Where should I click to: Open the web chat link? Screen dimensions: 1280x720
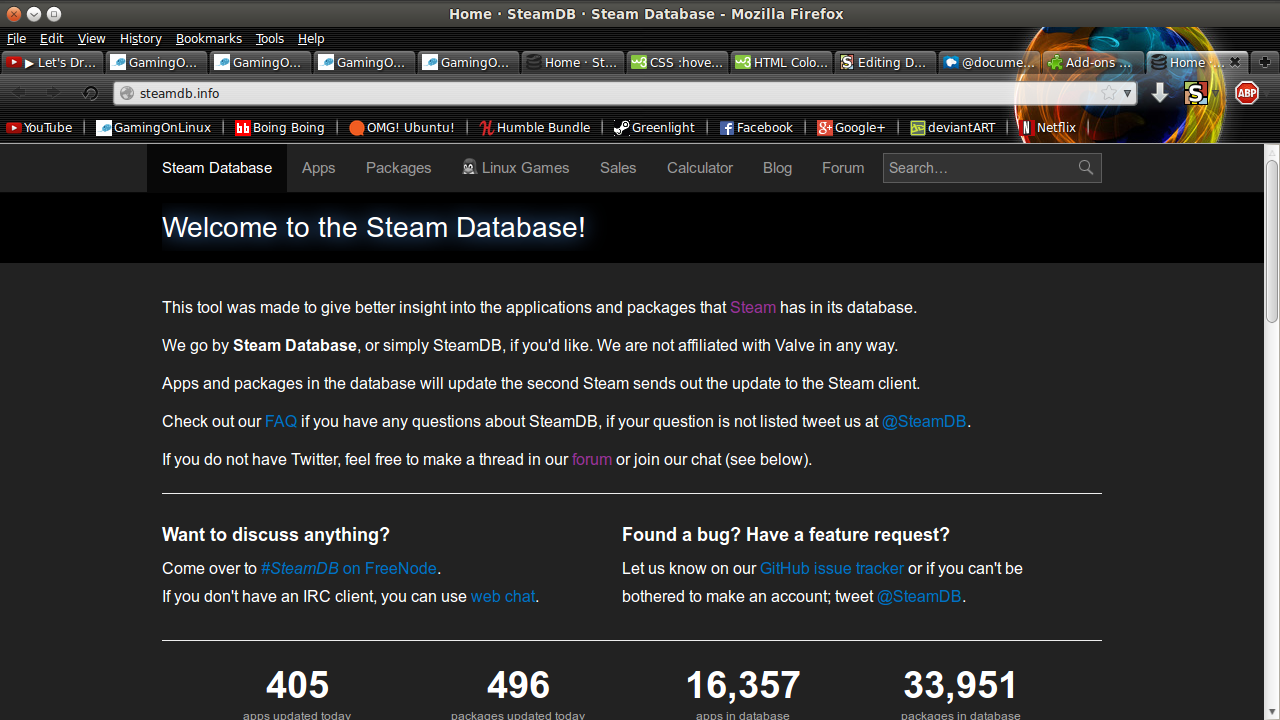(503, 596)
